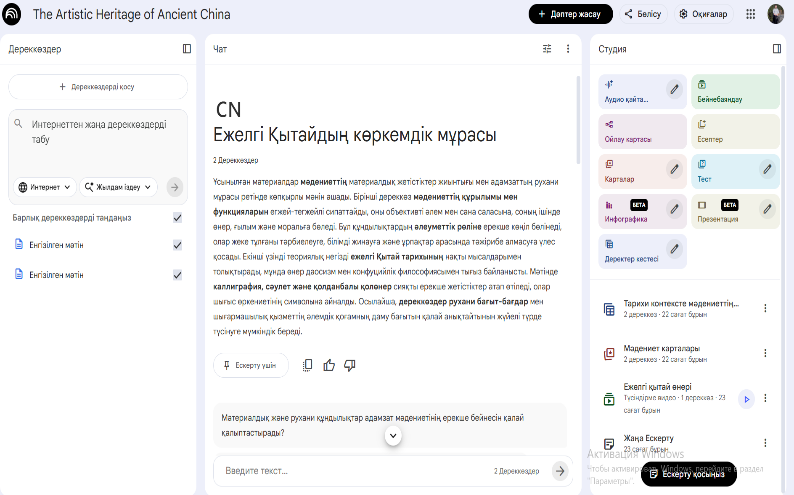The image size is (794, 495).
Task: Click the Бөлісу share button
Action: tap(643, 14)
